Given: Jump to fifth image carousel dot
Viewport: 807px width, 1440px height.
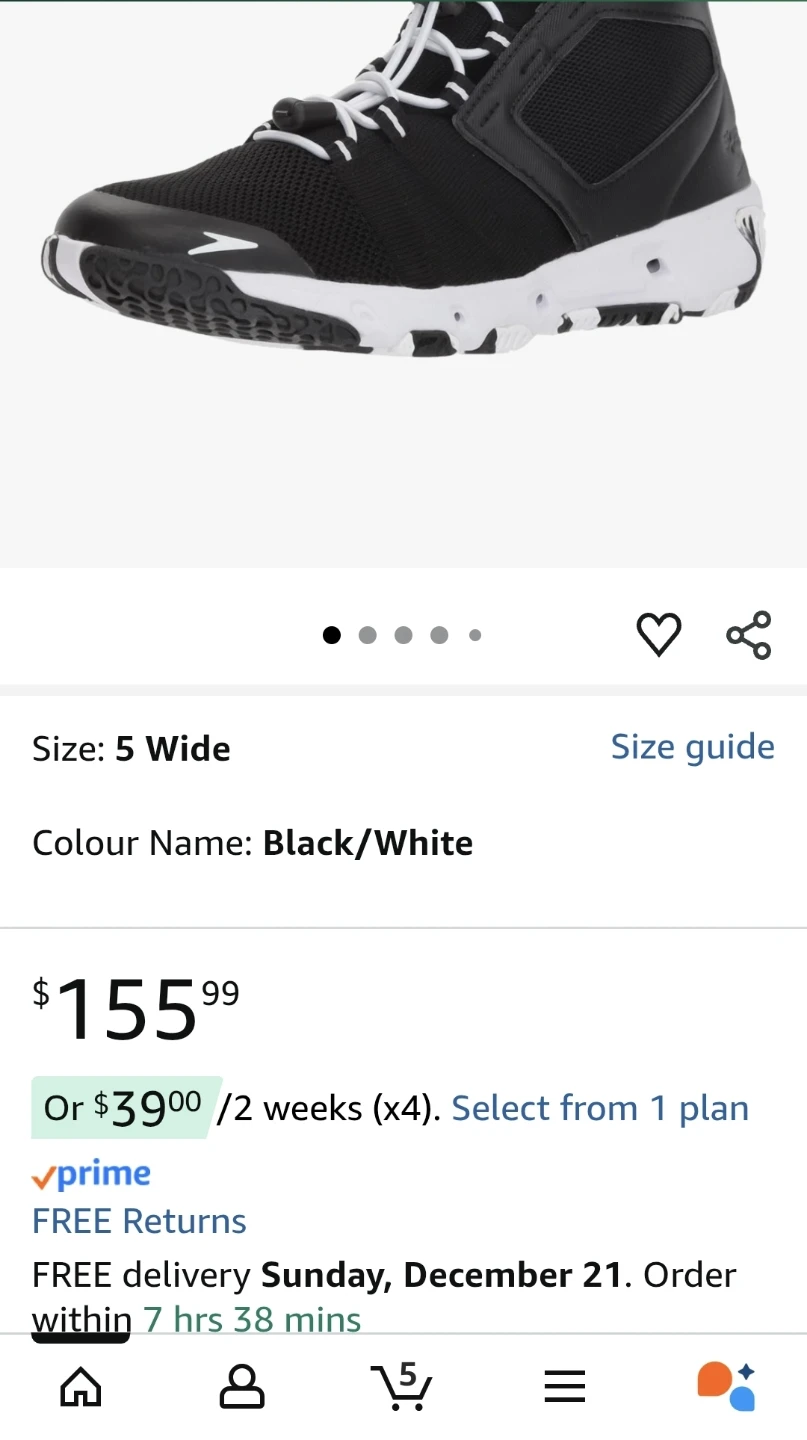Looking at the screenshot, I should (475, 635).
